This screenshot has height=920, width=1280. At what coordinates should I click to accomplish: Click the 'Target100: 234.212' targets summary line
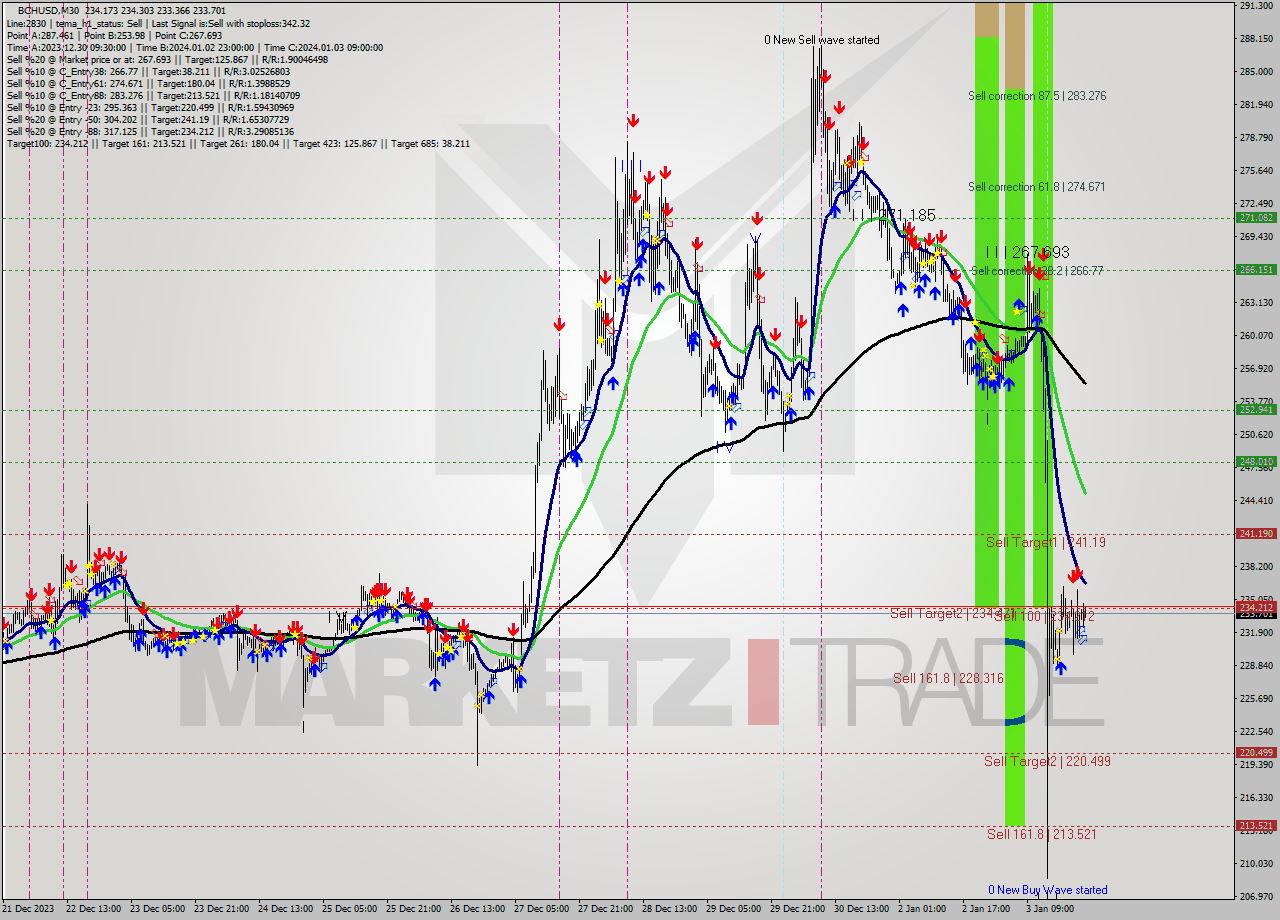238,143
